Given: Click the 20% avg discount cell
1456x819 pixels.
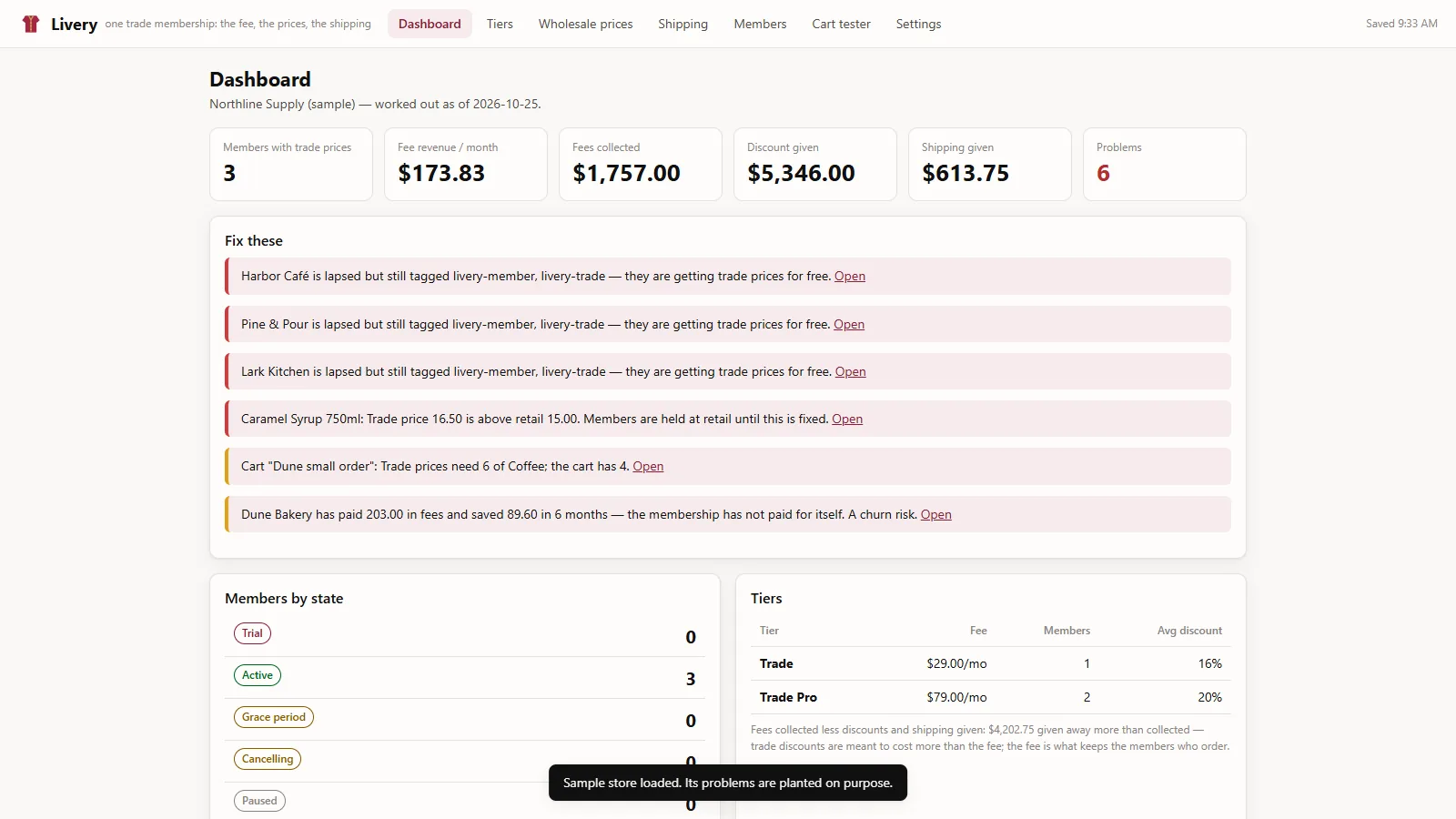Looking at the screenshot, I should (1209, 697).
